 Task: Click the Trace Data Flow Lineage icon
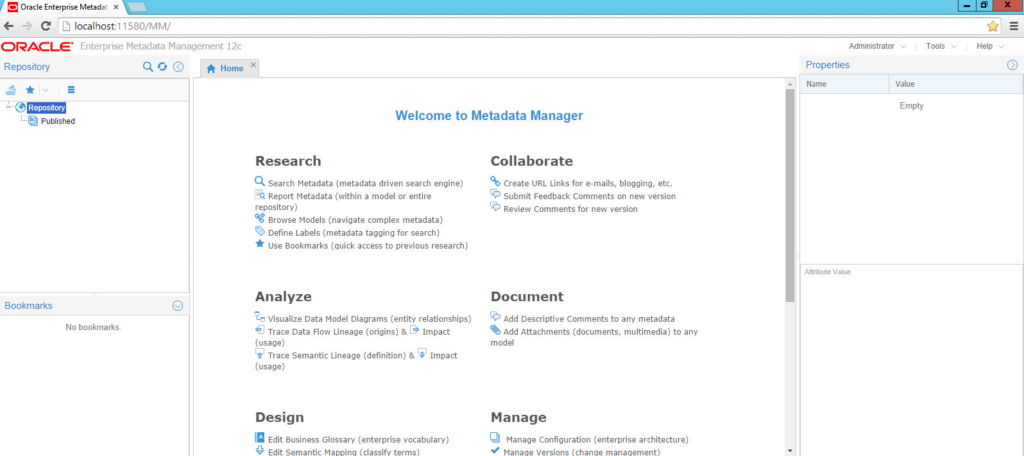click(x=260, y=330)
